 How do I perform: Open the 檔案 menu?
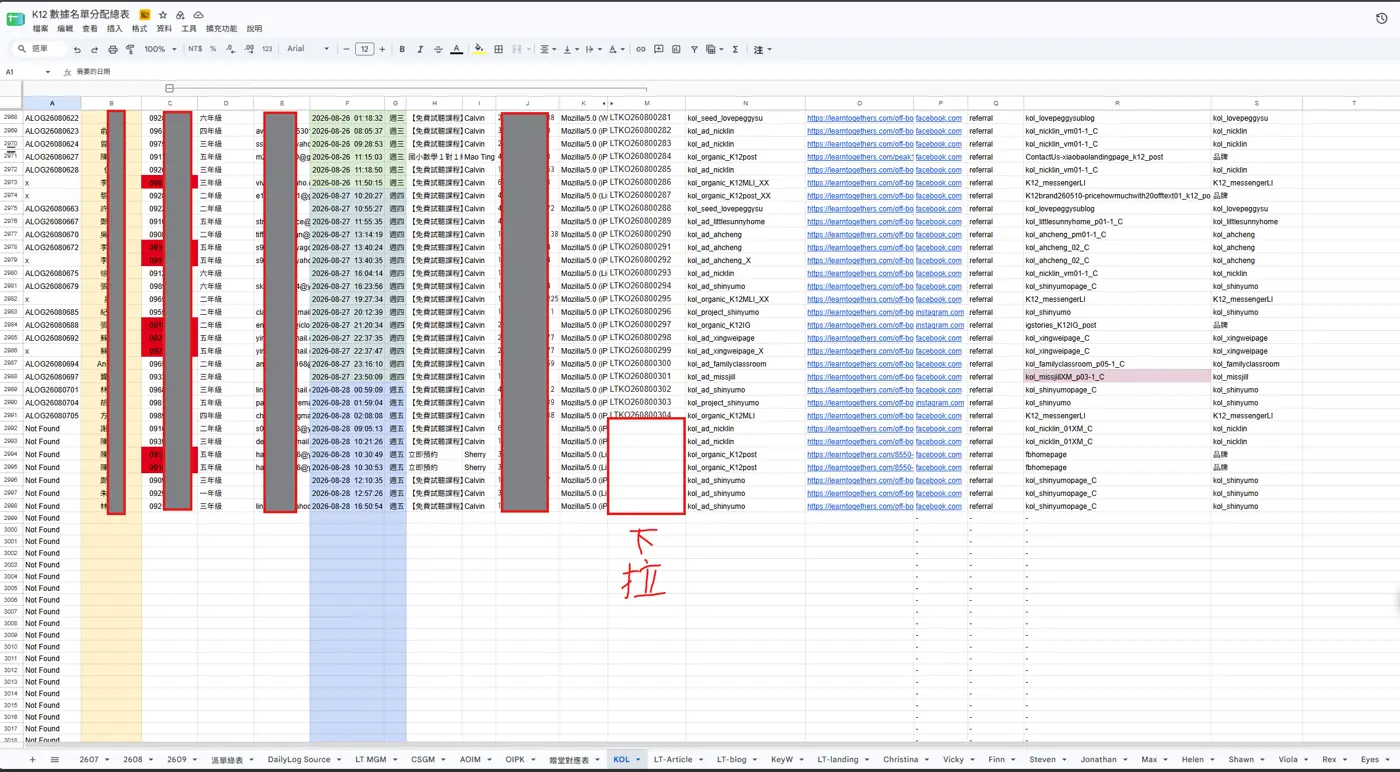(40, 29)
